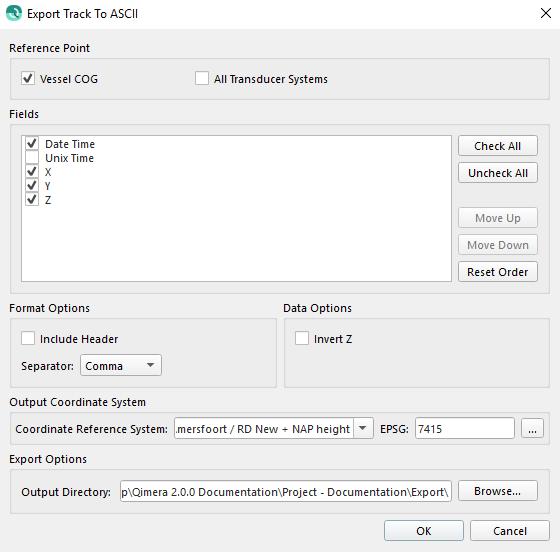560x552 pixels.
Task: Toggle the X field checkbox
Action: (x=32, y=171)
